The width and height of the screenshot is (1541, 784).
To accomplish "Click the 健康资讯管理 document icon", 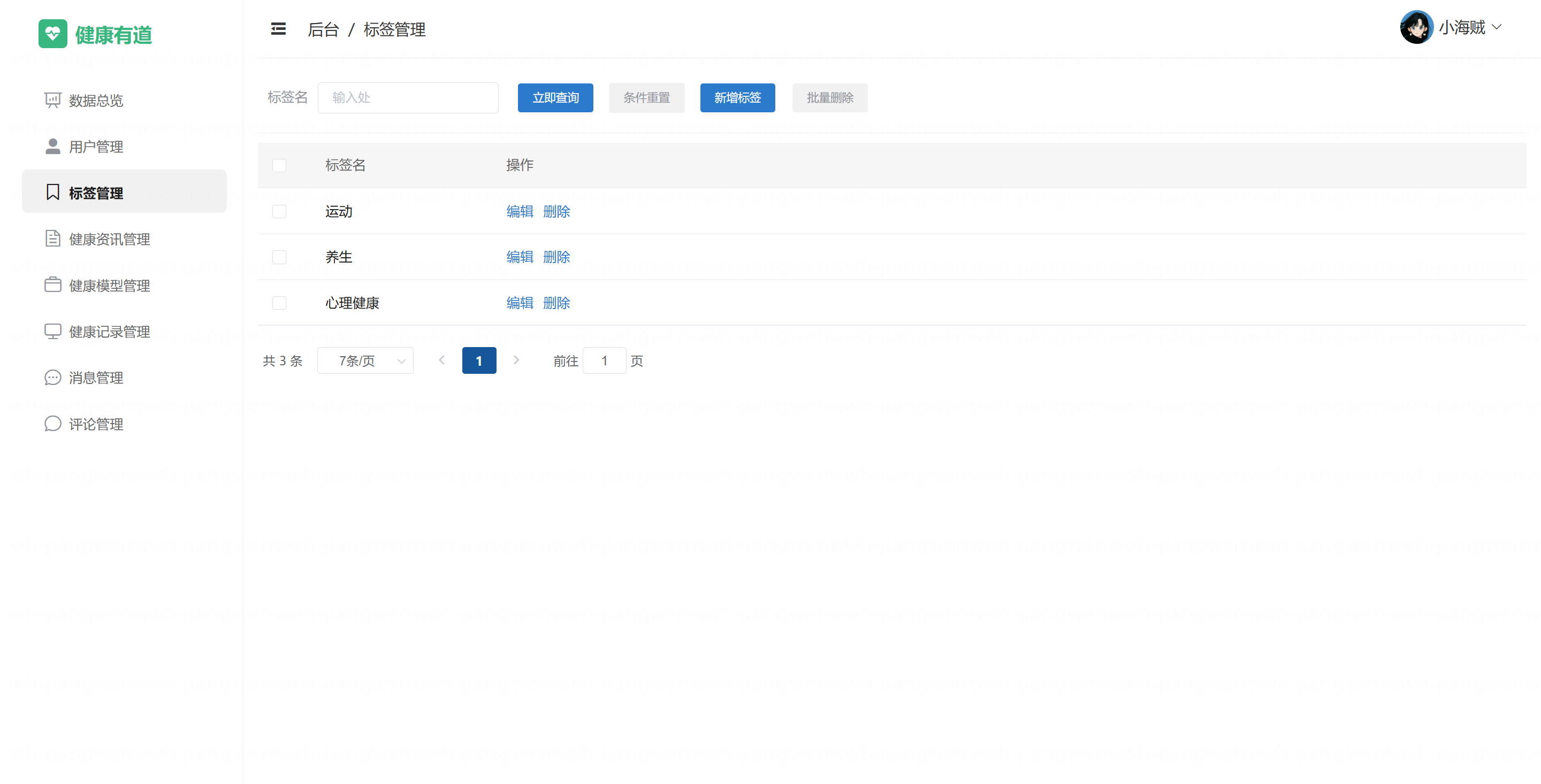I will pos(52,239).
